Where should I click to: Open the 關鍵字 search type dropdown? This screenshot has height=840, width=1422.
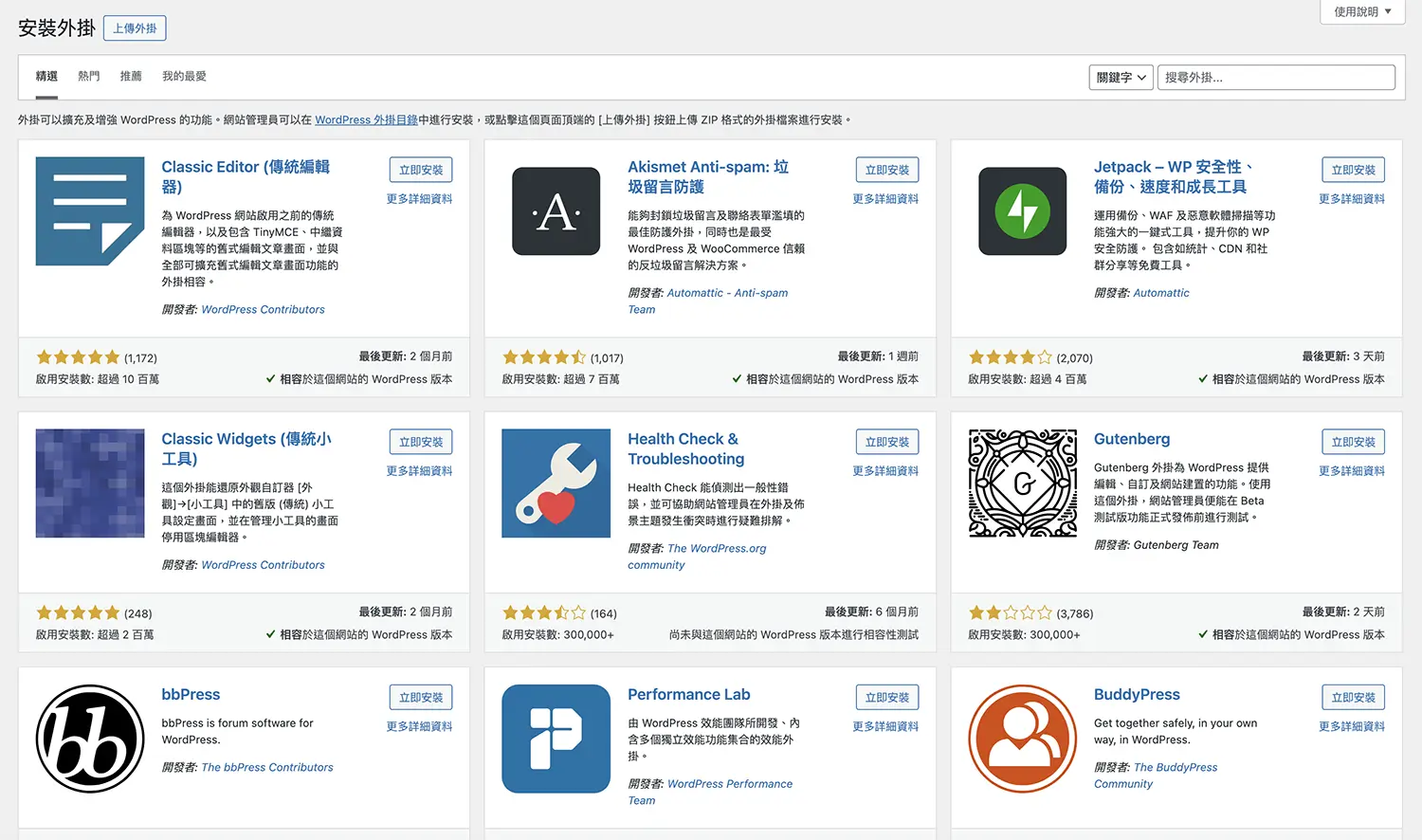pyautogui.click(x=1121, y=78)
